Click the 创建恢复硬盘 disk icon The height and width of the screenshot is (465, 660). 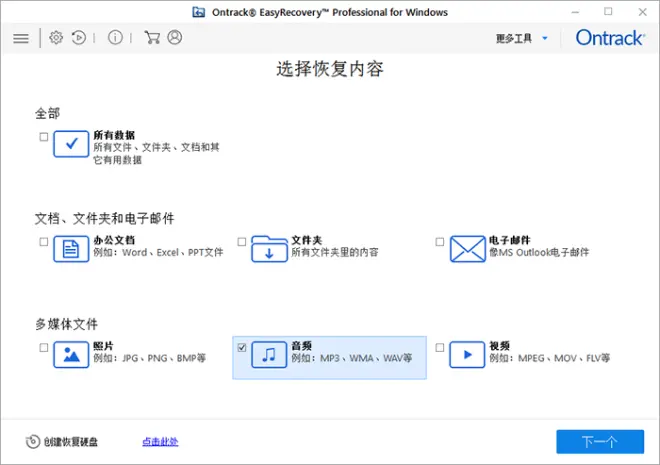(33, 441)
